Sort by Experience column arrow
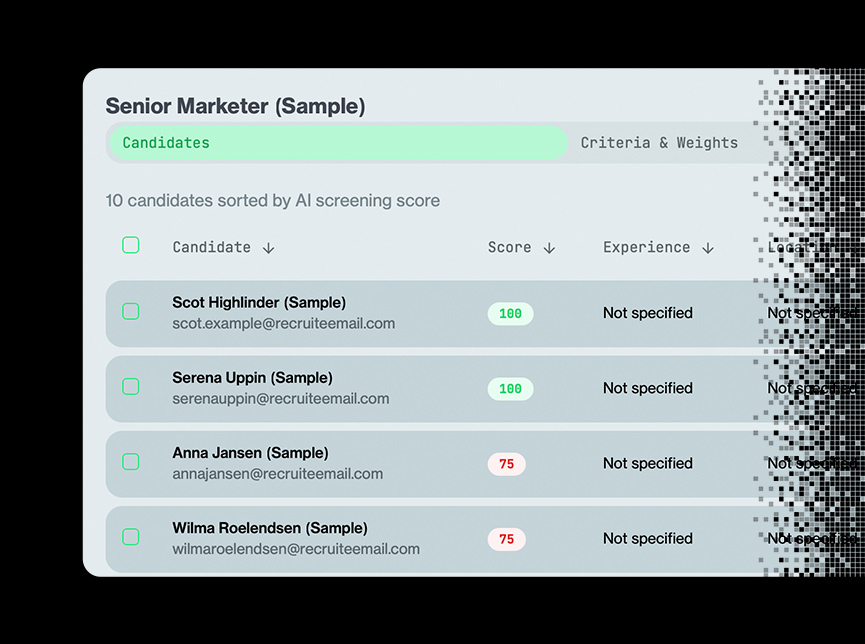 click(708, 248)
